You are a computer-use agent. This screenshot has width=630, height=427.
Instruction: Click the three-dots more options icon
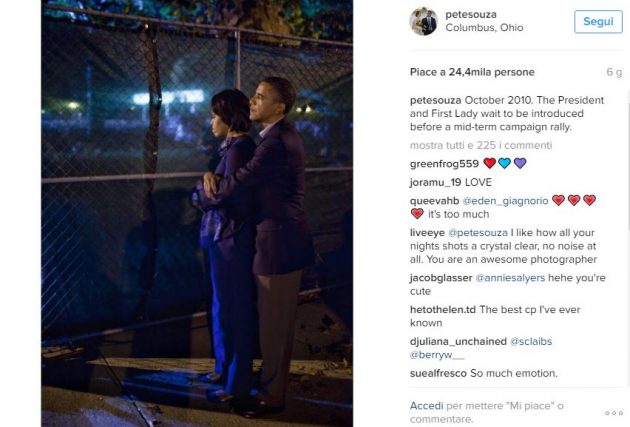tap(614, 413)
